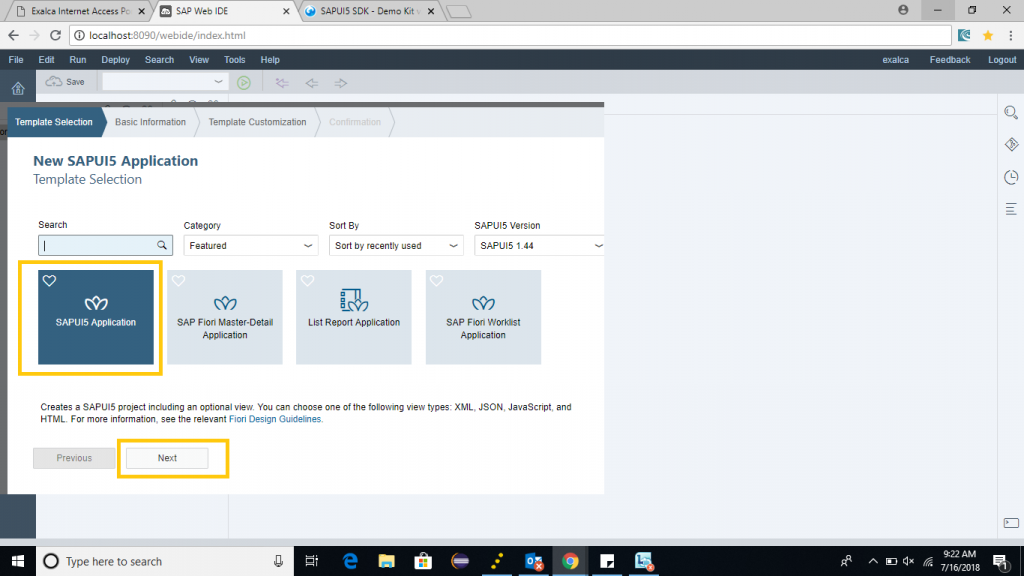Go to the Template Customization wizard step

pos(257,122)
